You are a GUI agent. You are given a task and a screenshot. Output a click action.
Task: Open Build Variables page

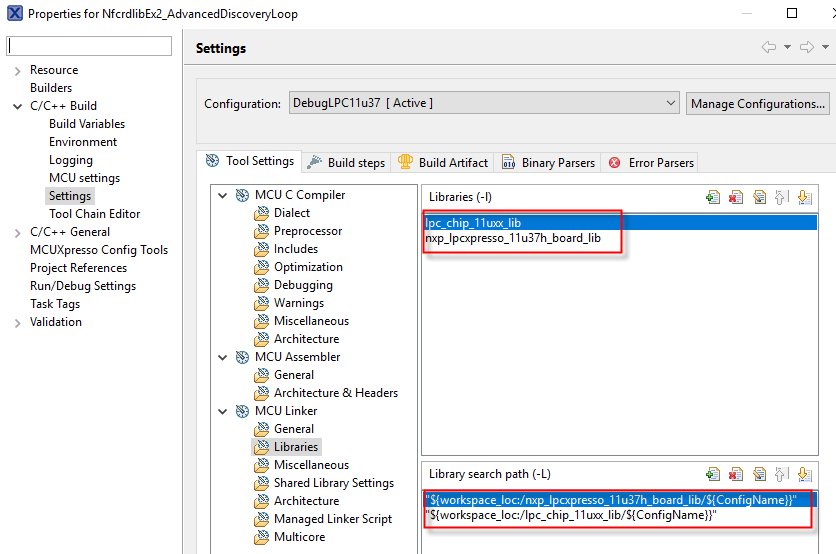click(x=87, y=124)
